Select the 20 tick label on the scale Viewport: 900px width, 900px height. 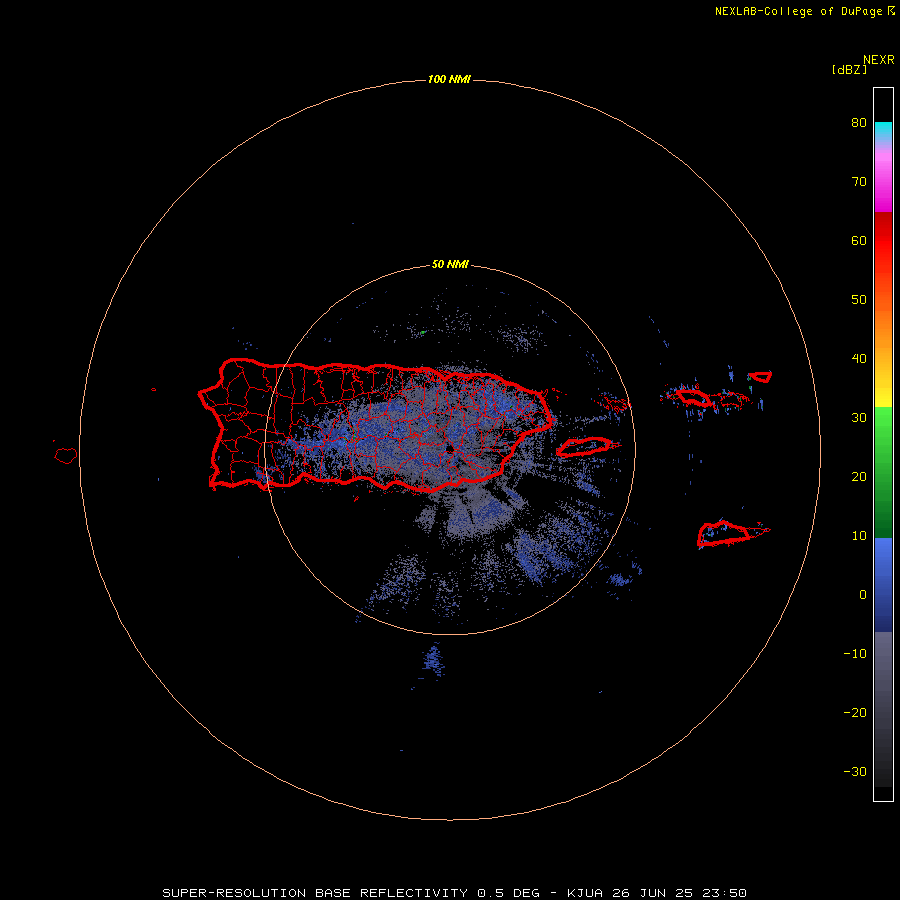tap(859, 477)
